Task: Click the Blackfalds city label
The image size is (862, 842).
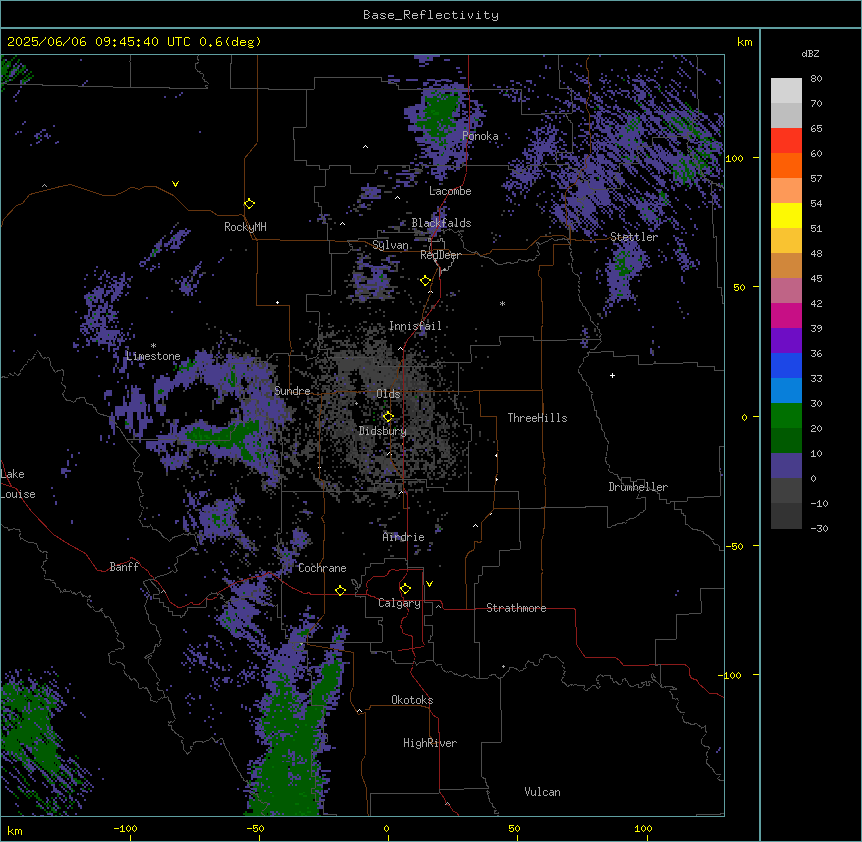Action: pos(441,223)
